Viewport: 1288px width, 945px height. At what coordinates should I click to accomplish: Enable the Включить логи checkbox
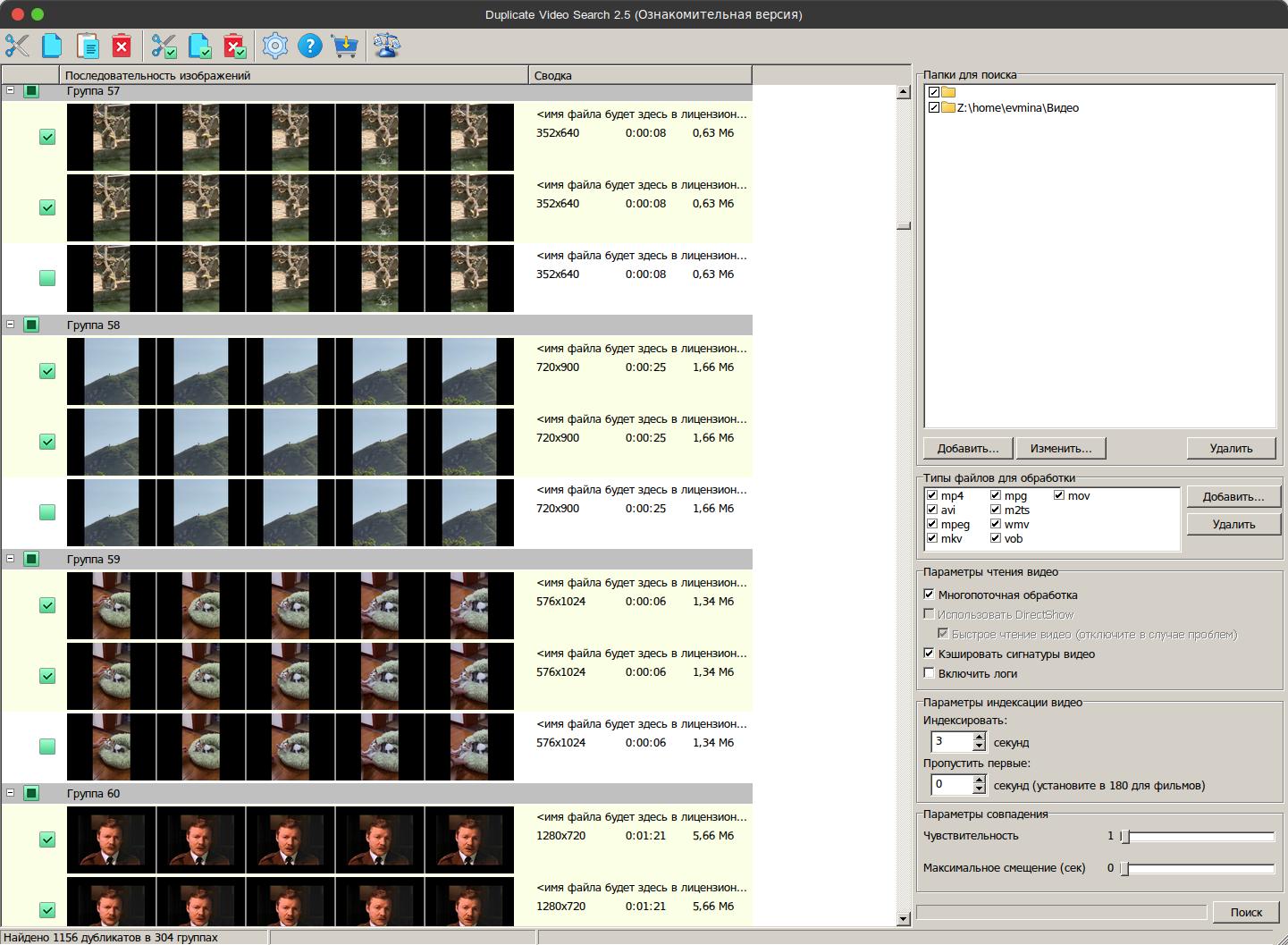pos(930,673)
